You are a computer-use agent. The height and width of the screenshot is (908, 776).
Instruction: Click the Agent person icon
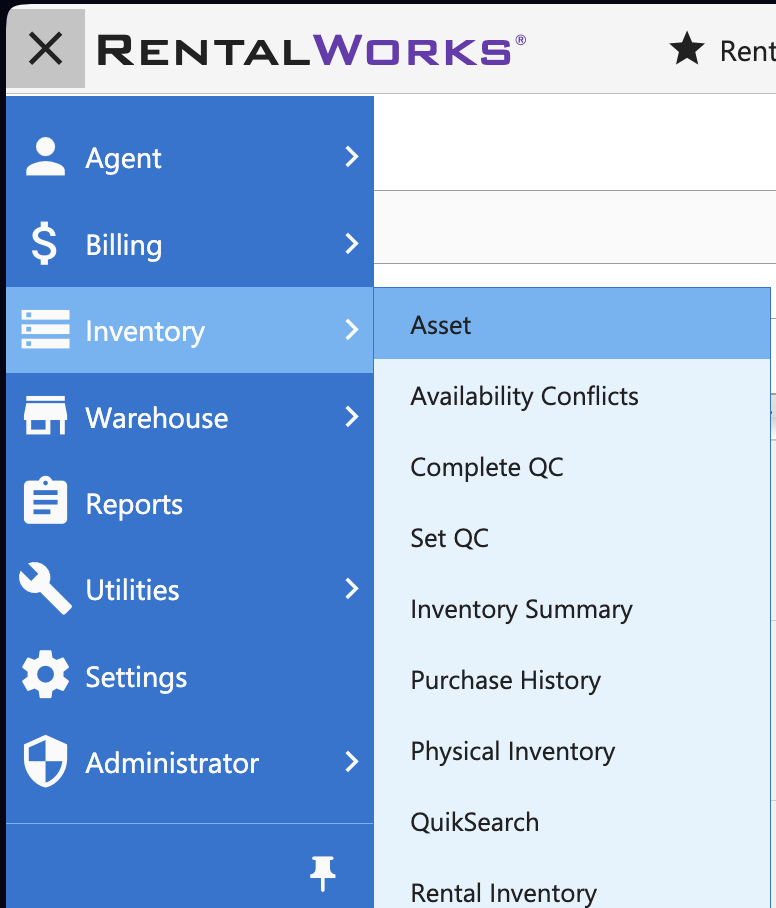tap(46, 157)
